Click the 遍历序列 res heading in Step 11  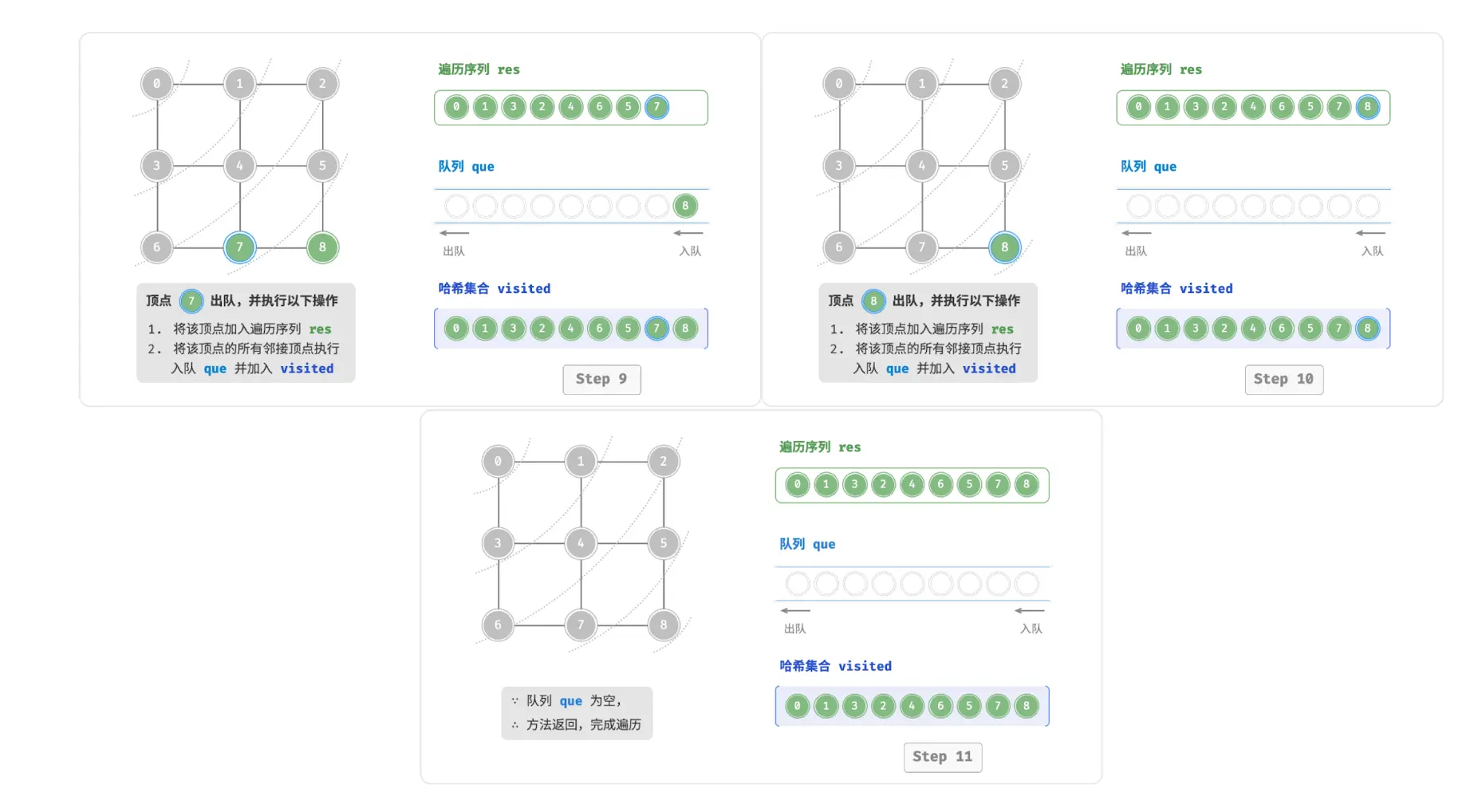tap(820, 447)
